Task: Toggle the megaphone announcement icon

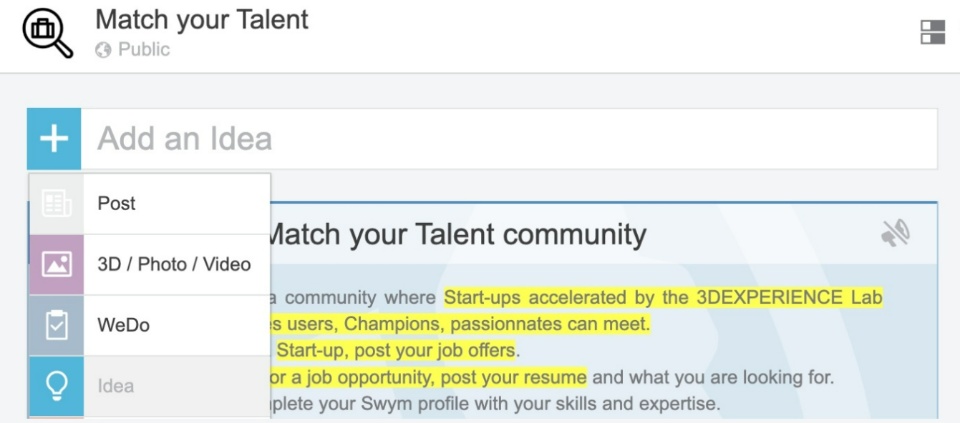Action: (x=895, y=234)
